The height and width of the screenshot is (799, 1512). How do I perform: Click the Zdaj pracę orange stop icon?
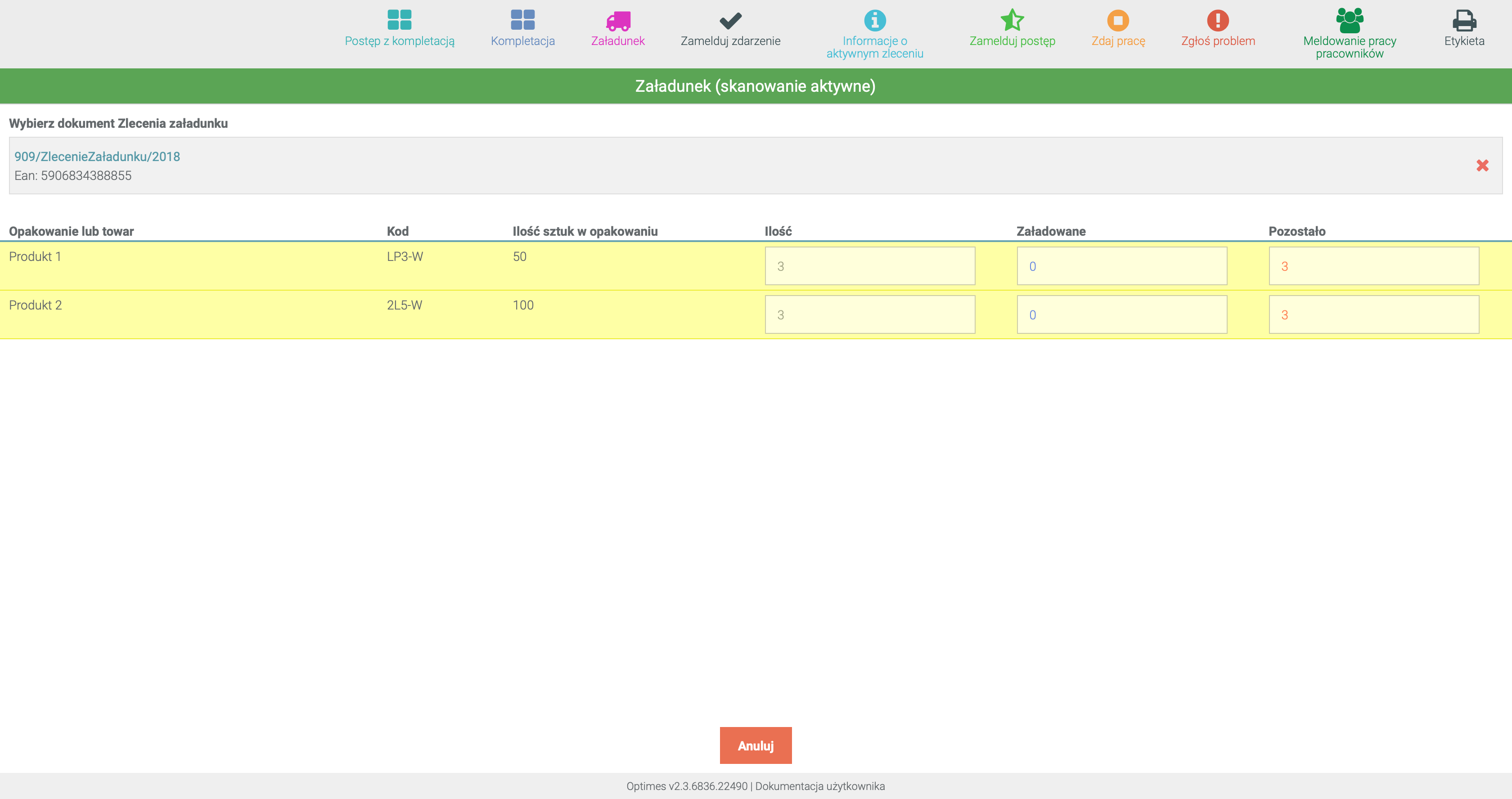click(x=1118, y=21)
